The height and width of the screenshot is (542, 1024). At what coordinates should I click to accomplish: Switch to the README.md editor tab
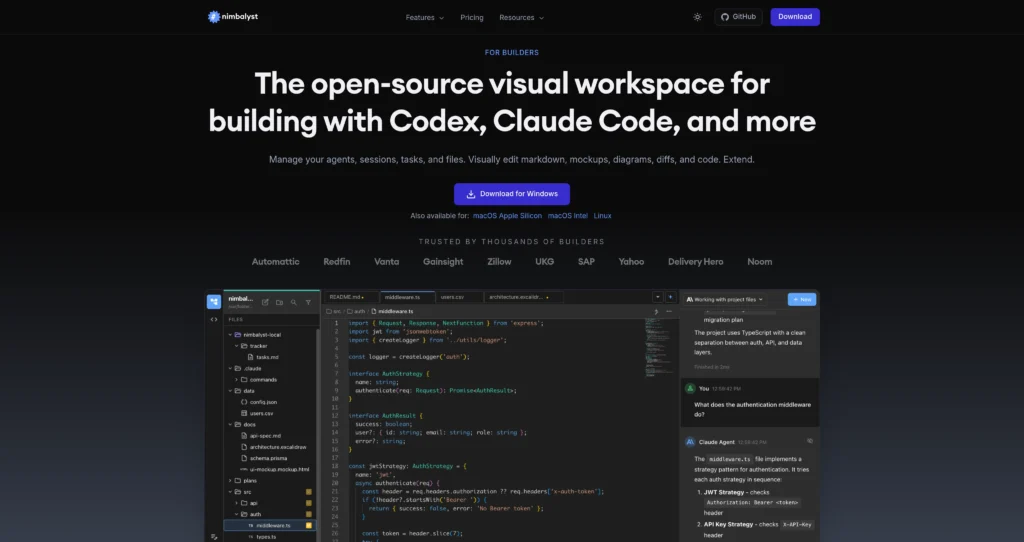point(351,297)
